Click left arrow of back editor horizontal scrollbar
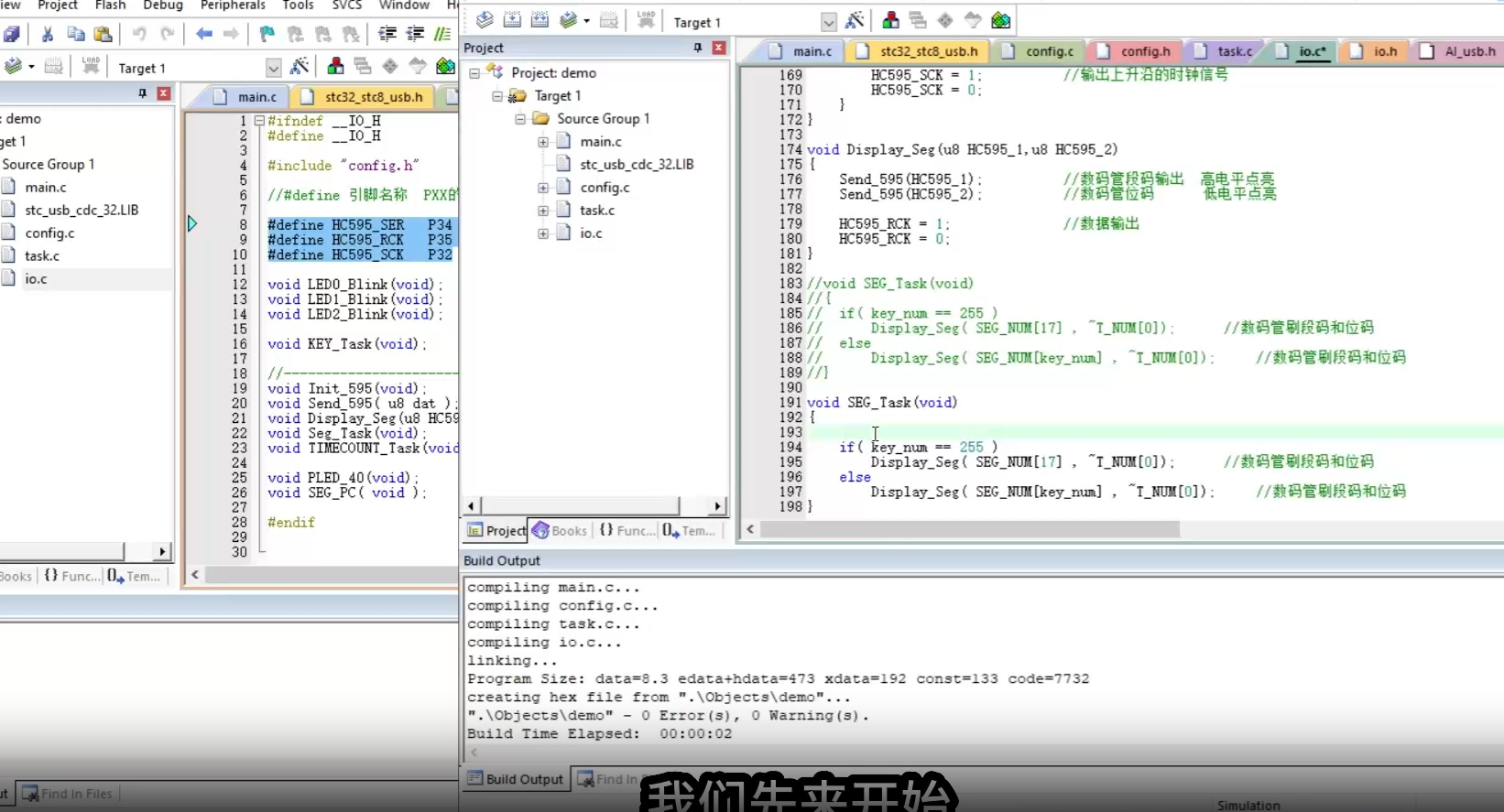 coord(194,575)
